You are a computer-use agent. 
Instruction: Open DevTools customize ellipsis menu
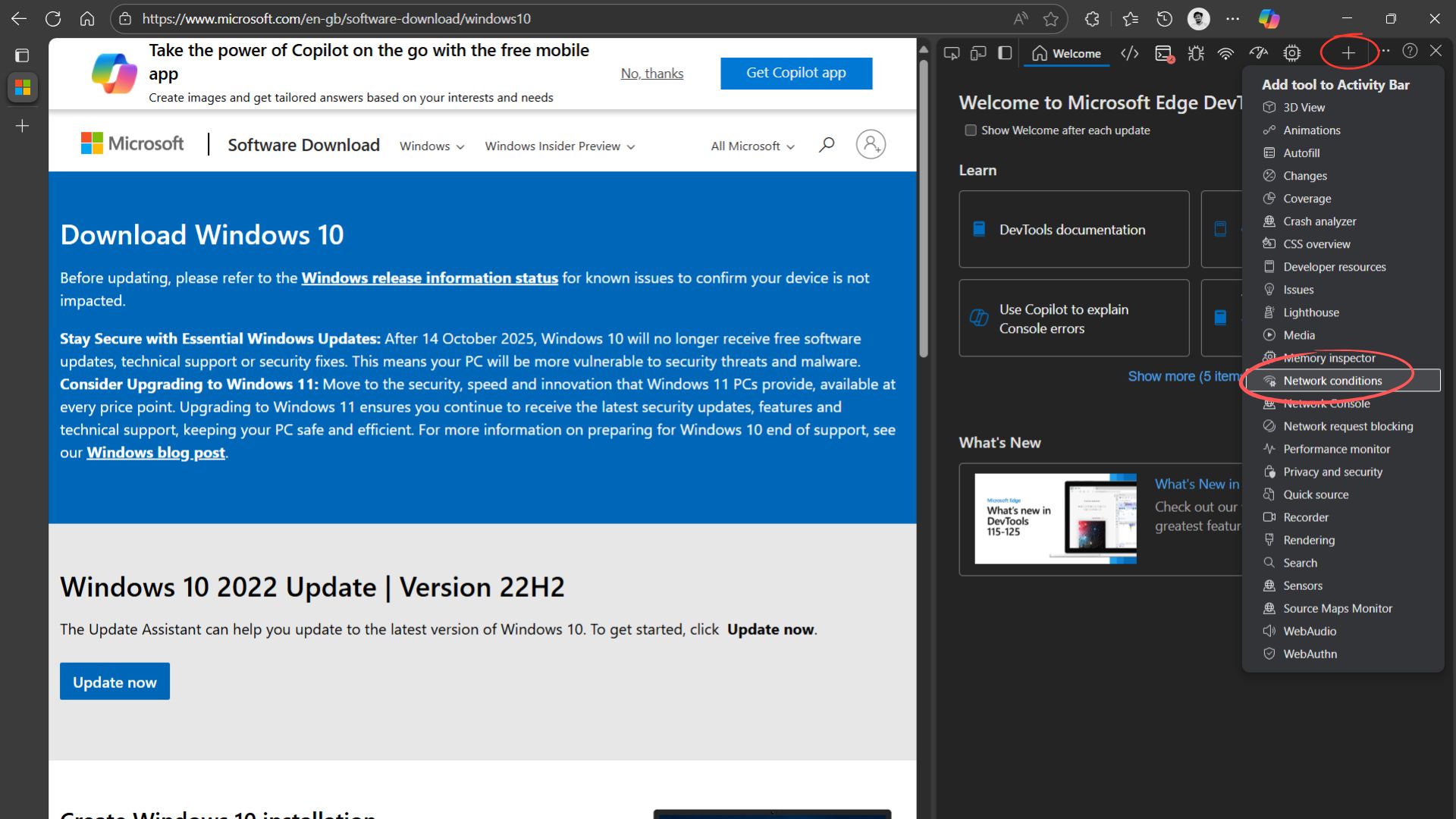pyautogui.click(x=1385, y=51)
